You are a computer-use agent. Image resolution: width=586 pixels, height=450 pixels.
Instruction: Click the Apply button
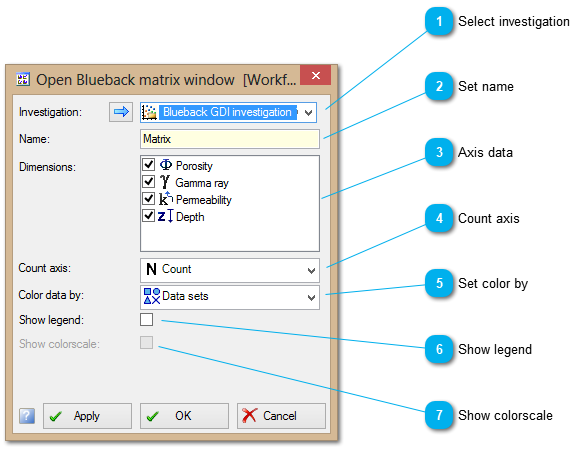pyautogui.click(x=87, y=416)
